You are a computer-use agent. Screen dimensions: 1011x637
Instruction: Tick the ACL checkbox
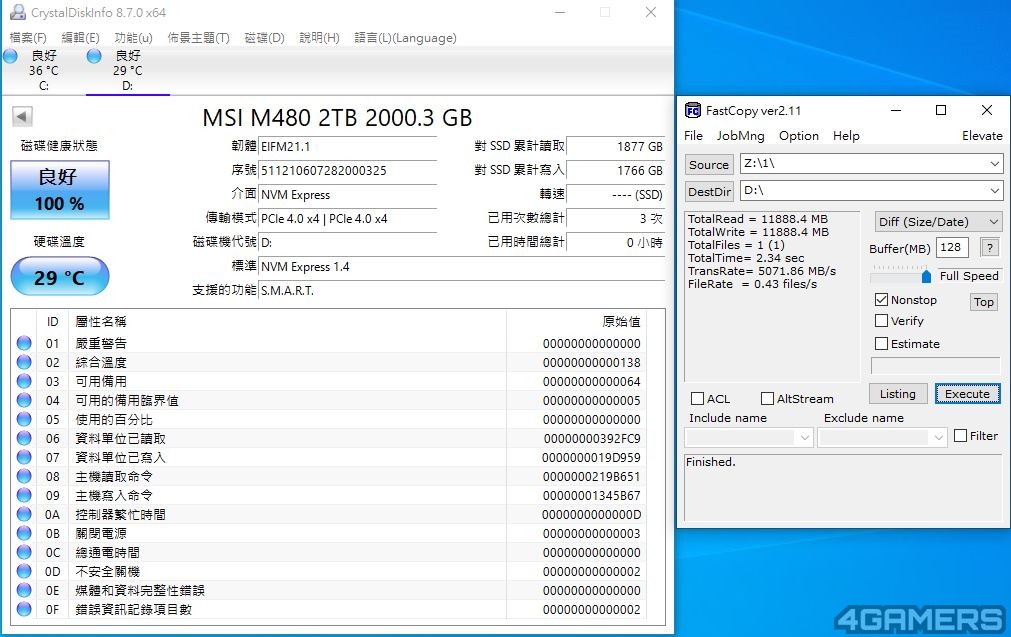pyautogui.click(x=697, y=398)
